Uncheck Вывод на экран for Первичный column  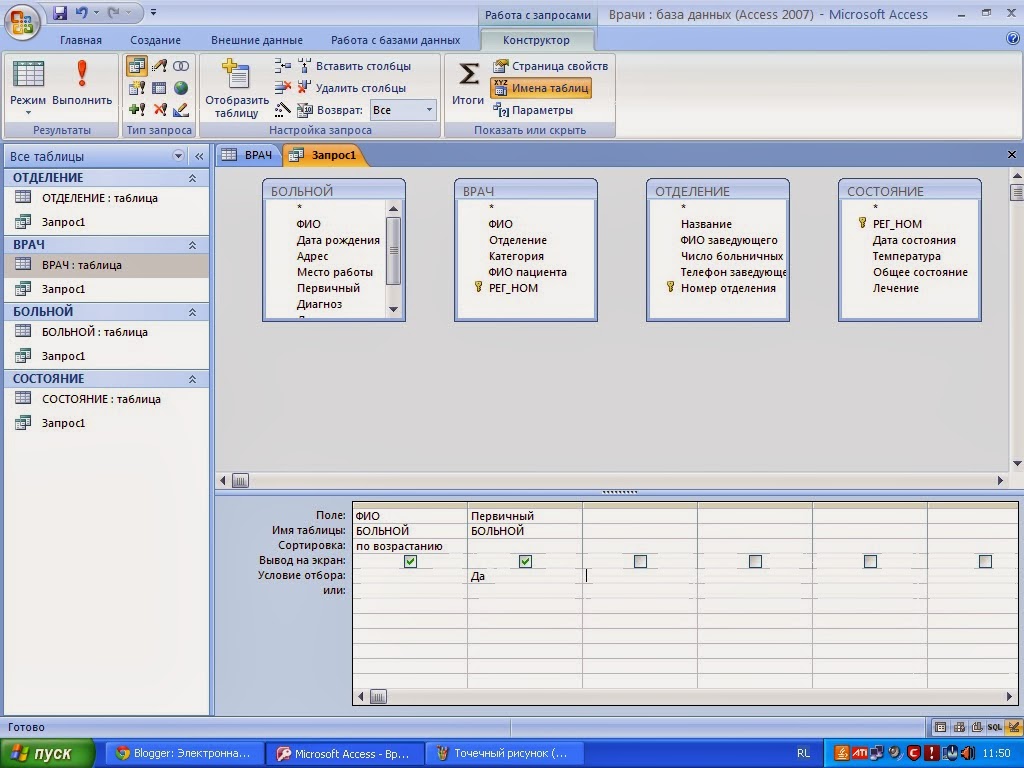tap(525, 561)
